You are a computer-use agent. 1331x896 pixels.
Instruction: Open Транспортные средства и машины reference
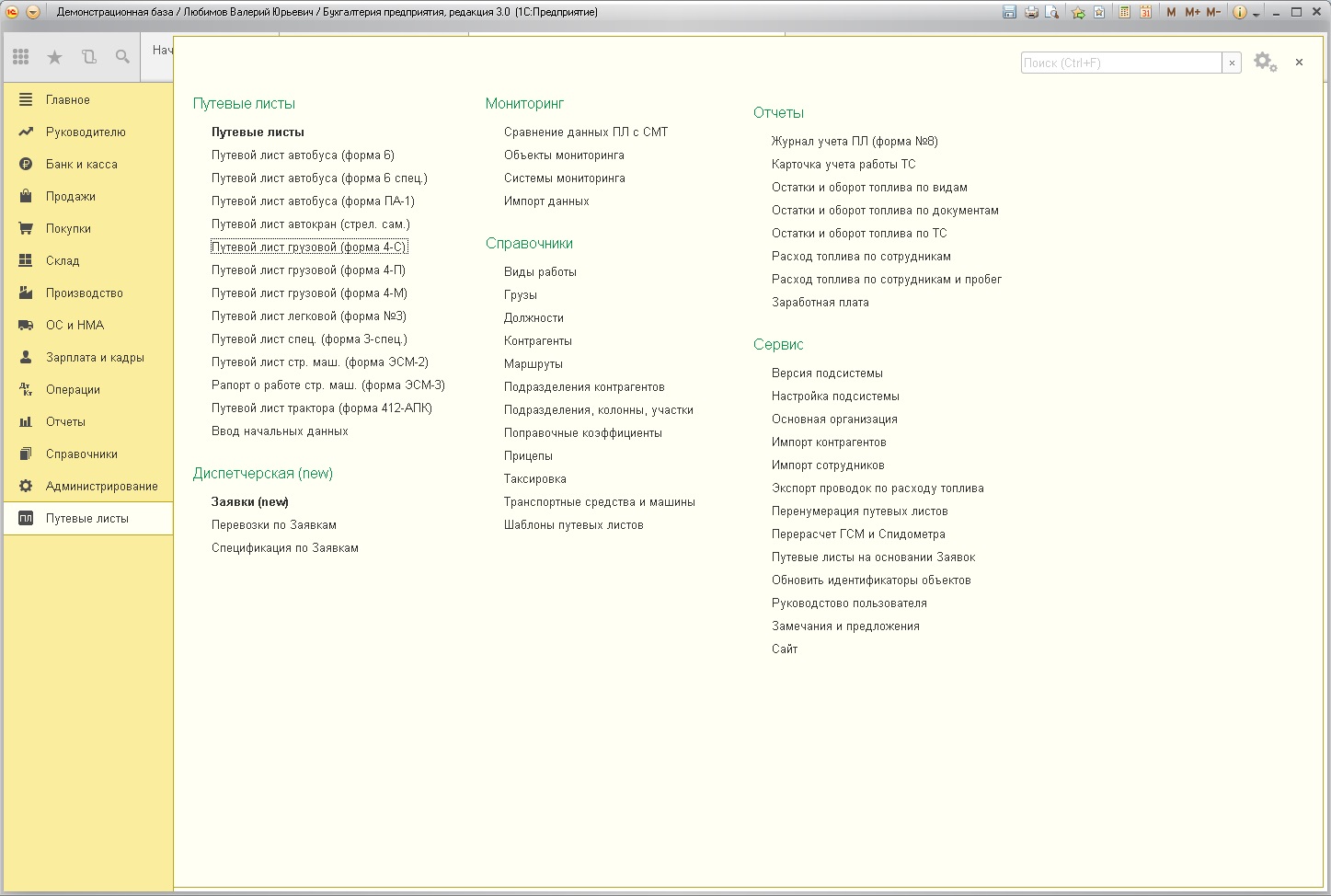[599, 501]
